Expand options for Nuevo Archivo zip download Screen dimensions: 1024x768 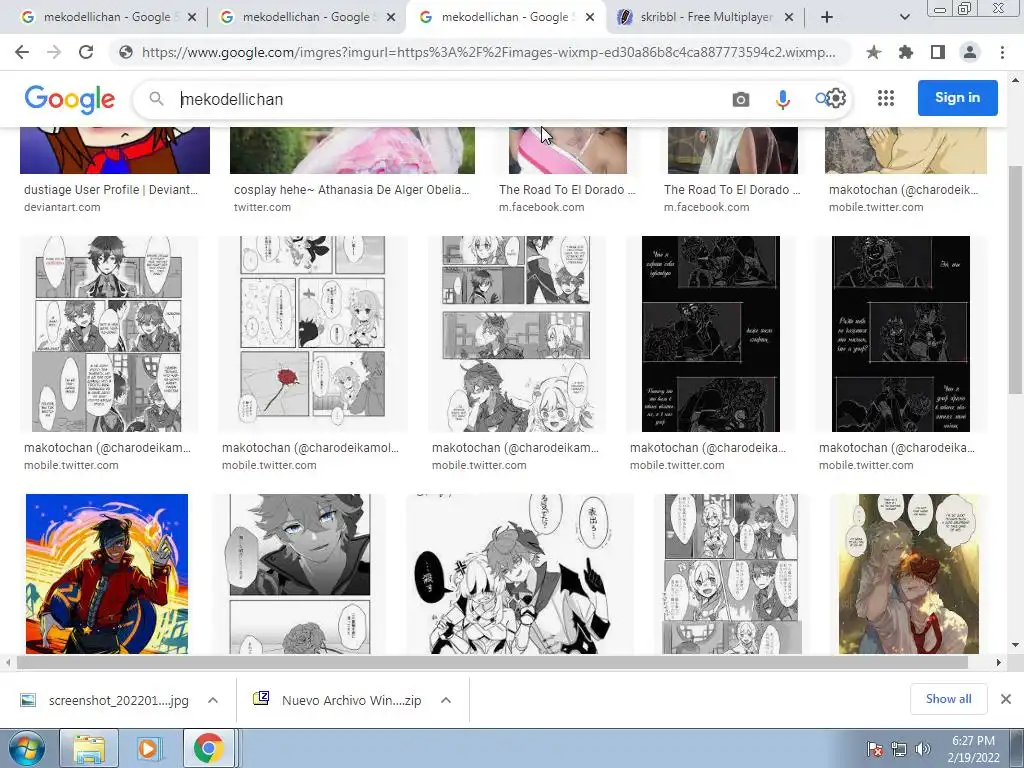pyautogui.click(x=446, y=700)
